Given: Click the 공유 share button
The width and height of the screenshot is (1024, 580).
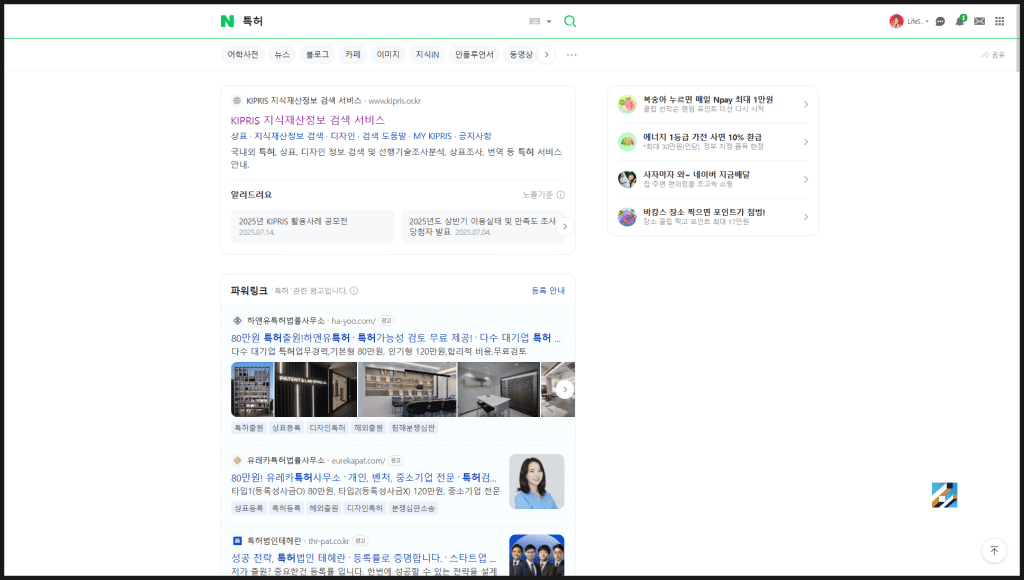Looking at the screenshot, I should (x=993, y=55).
